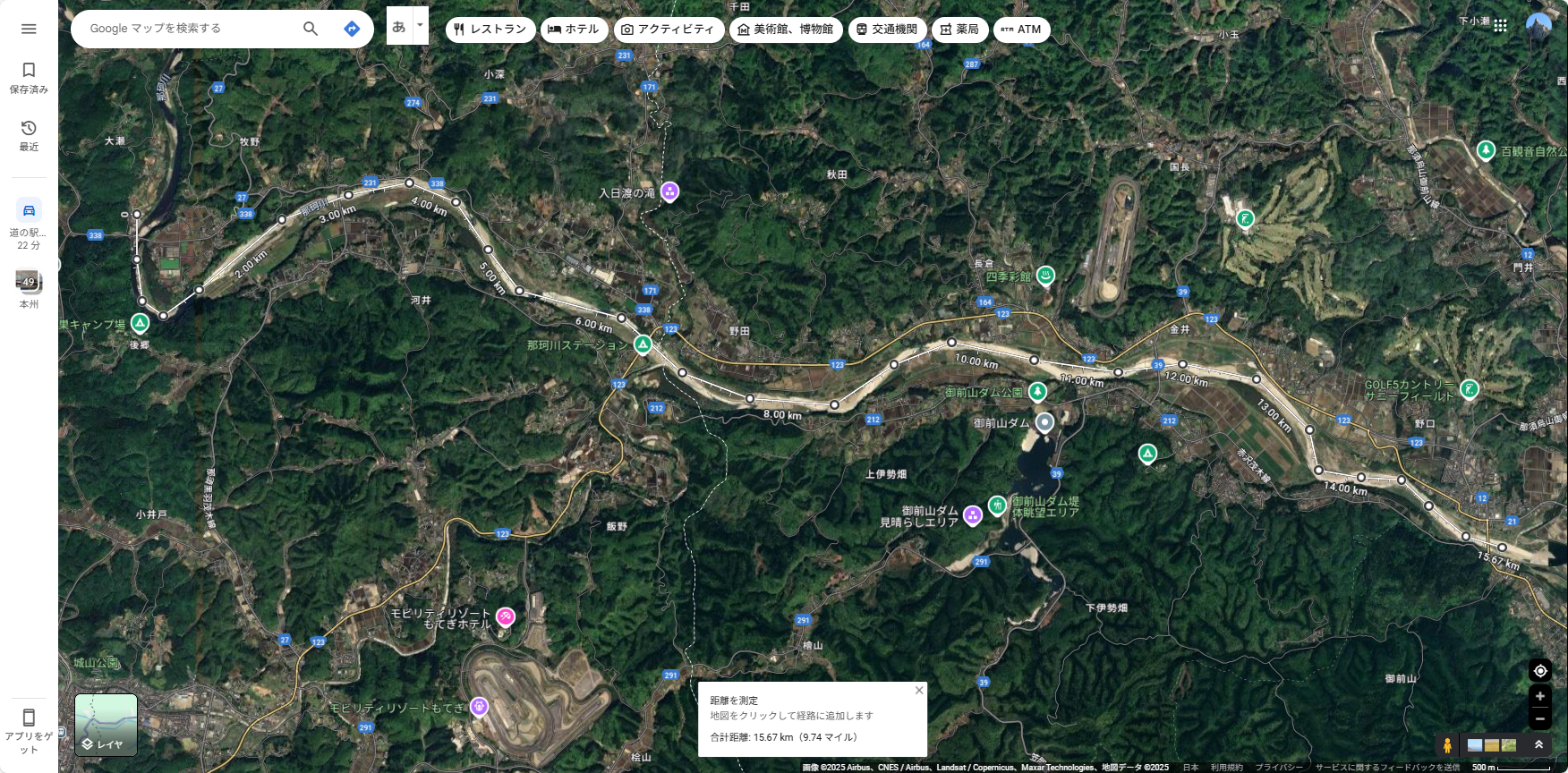Select the ホテル category chip
Viewport: 1568px width, 773px height.
[574, 30]
